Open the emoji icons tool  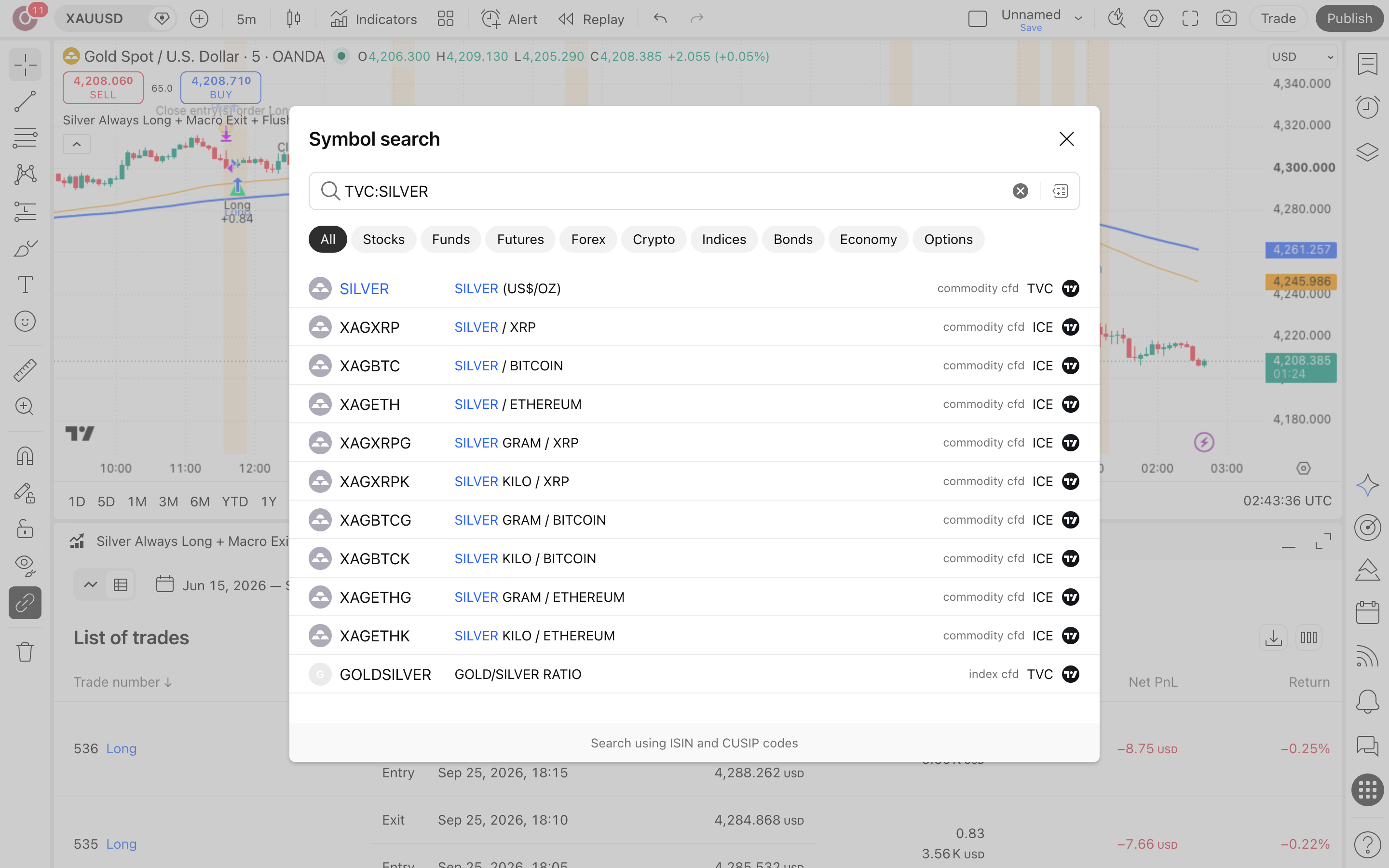pos(25,322)
